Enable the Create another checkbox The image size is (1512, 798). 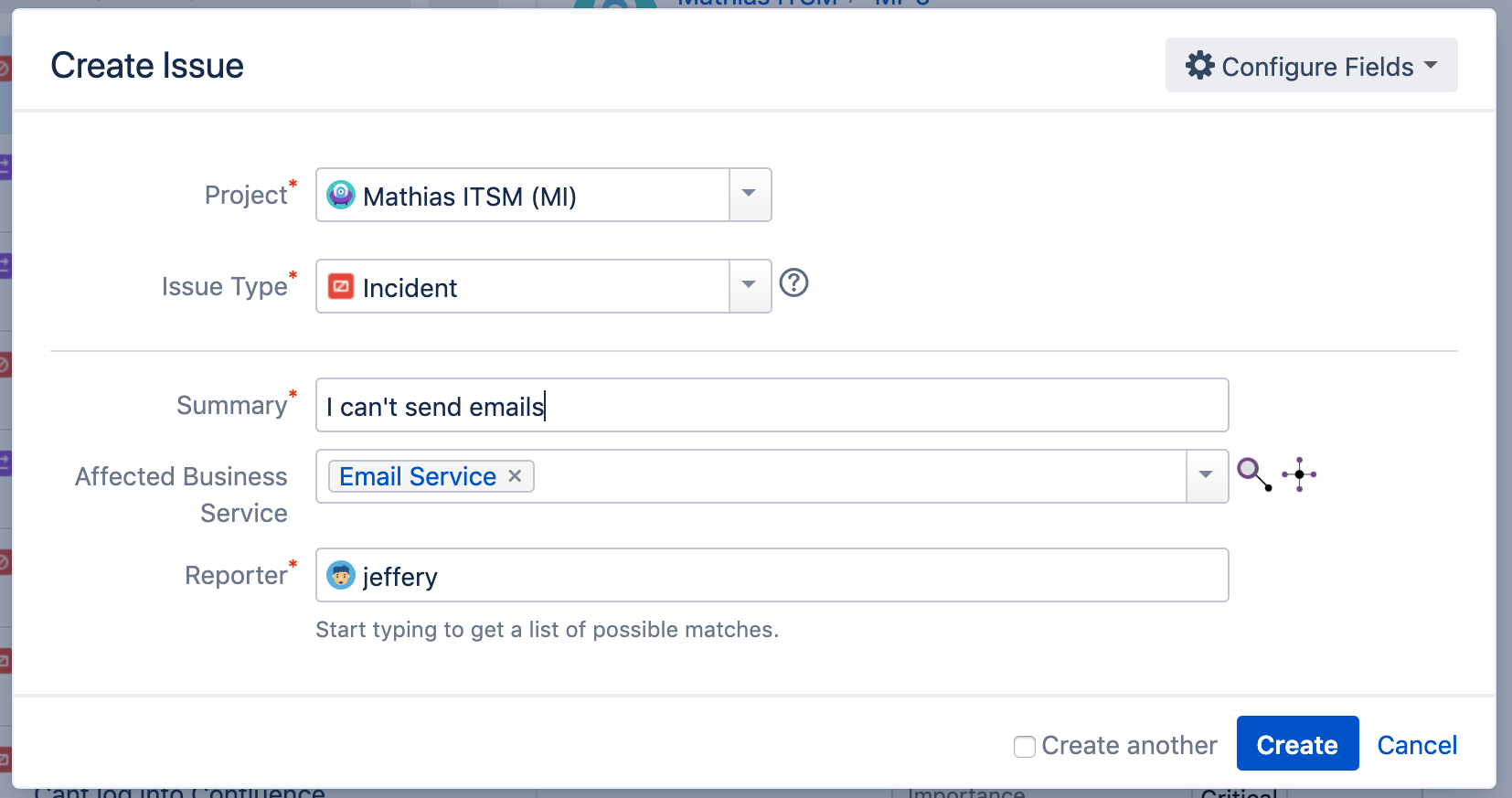click(1025, 746)
